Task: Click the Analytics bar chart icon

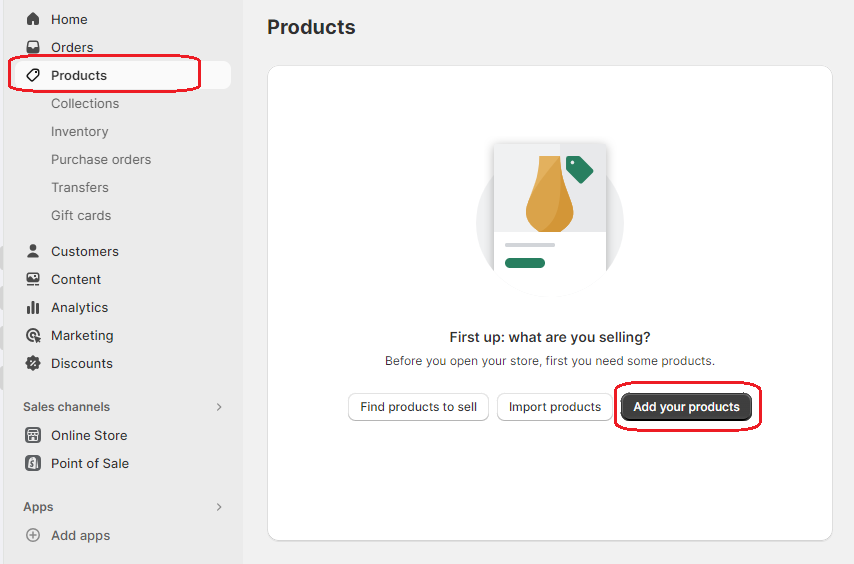Action: pos(33,307)
